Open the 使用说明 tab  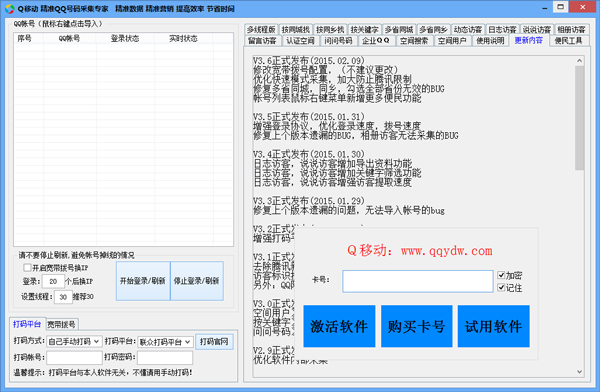490,41
